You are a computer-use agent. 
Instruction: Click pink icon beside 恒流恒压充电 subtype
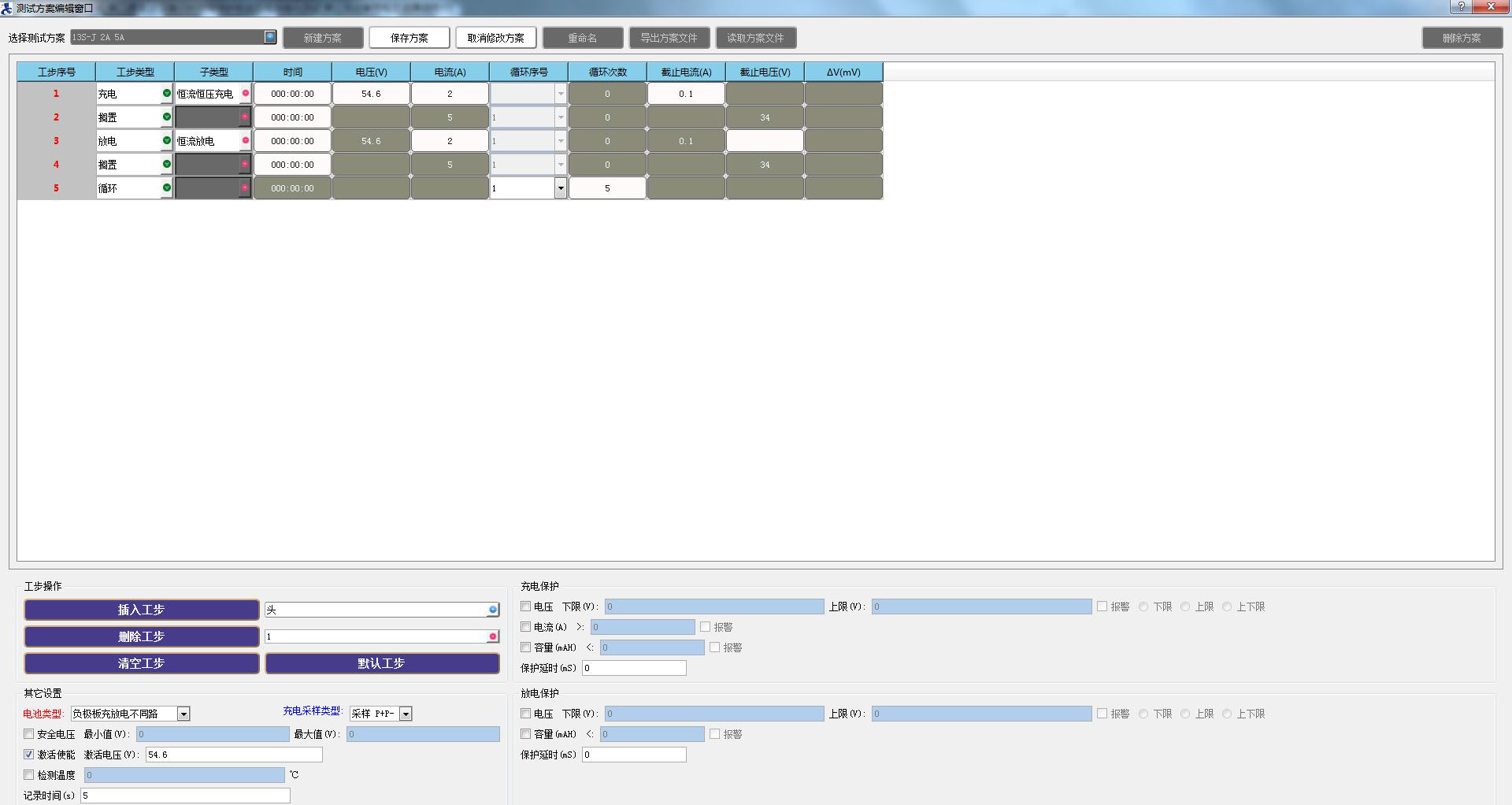[x=245, y=94]
